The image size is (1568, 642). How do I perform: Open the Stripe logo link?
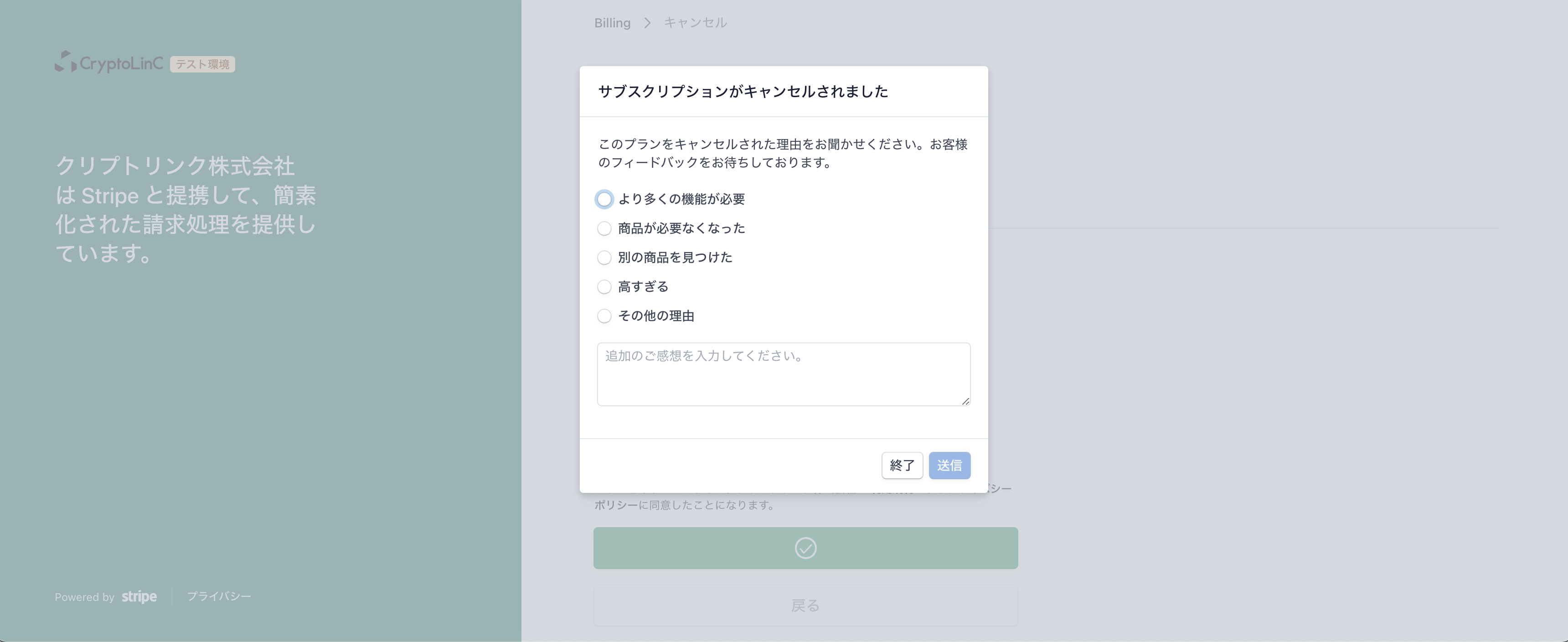(139, 597)
